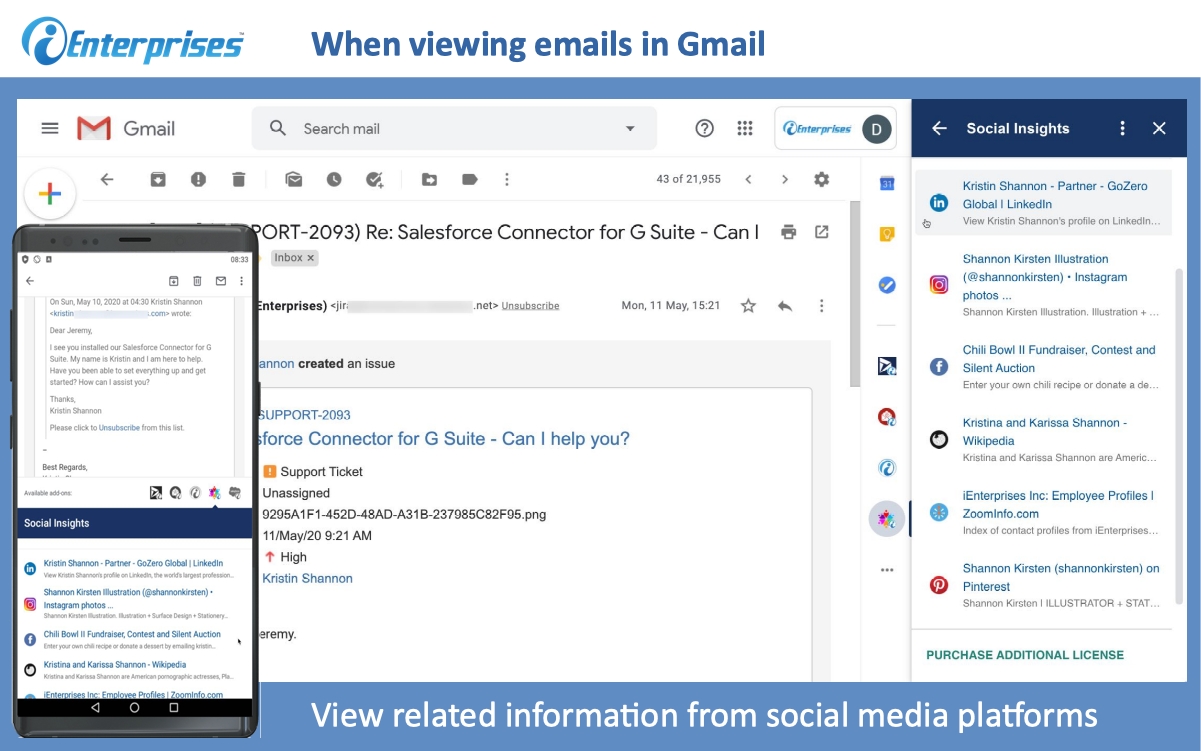The width and height of the screenshot is (1201, 751).
Task: Tap phone email back arrow
Action: (x=30, y=281)
